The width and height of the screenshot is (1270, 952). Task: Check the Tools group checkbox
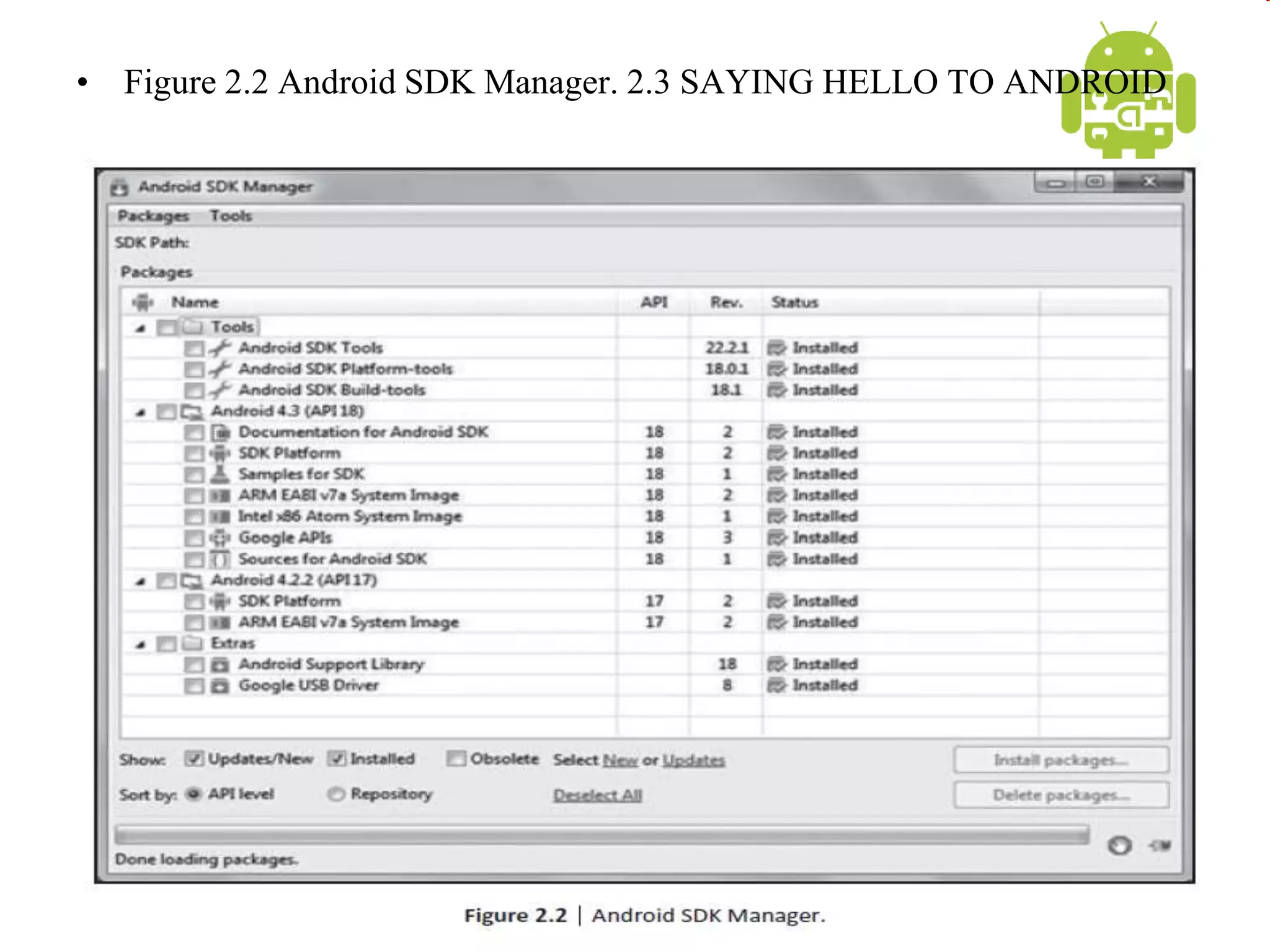(166, 327)
